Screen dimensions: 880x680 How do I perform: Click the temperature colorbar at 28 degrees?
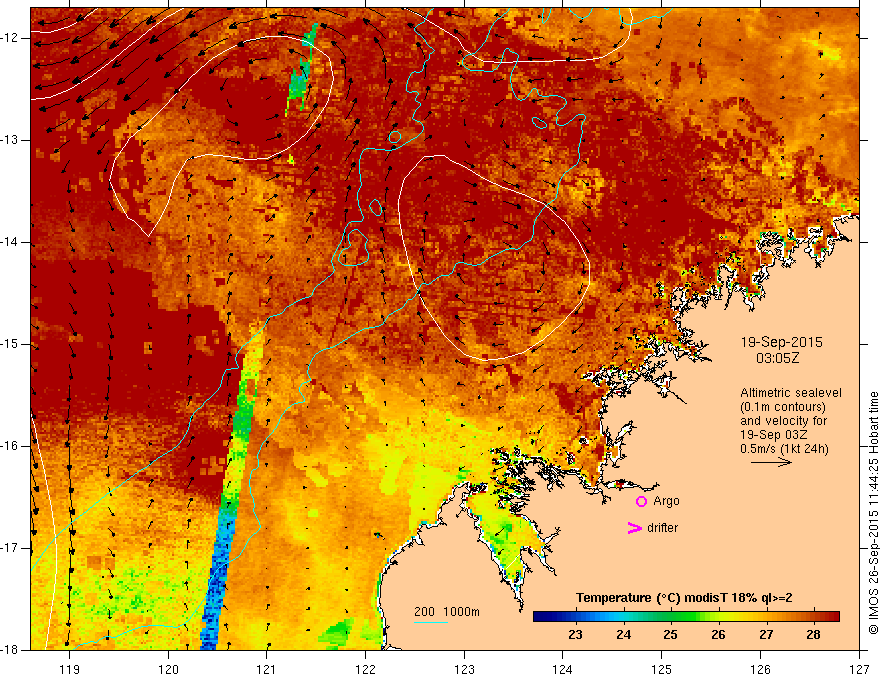813,616
